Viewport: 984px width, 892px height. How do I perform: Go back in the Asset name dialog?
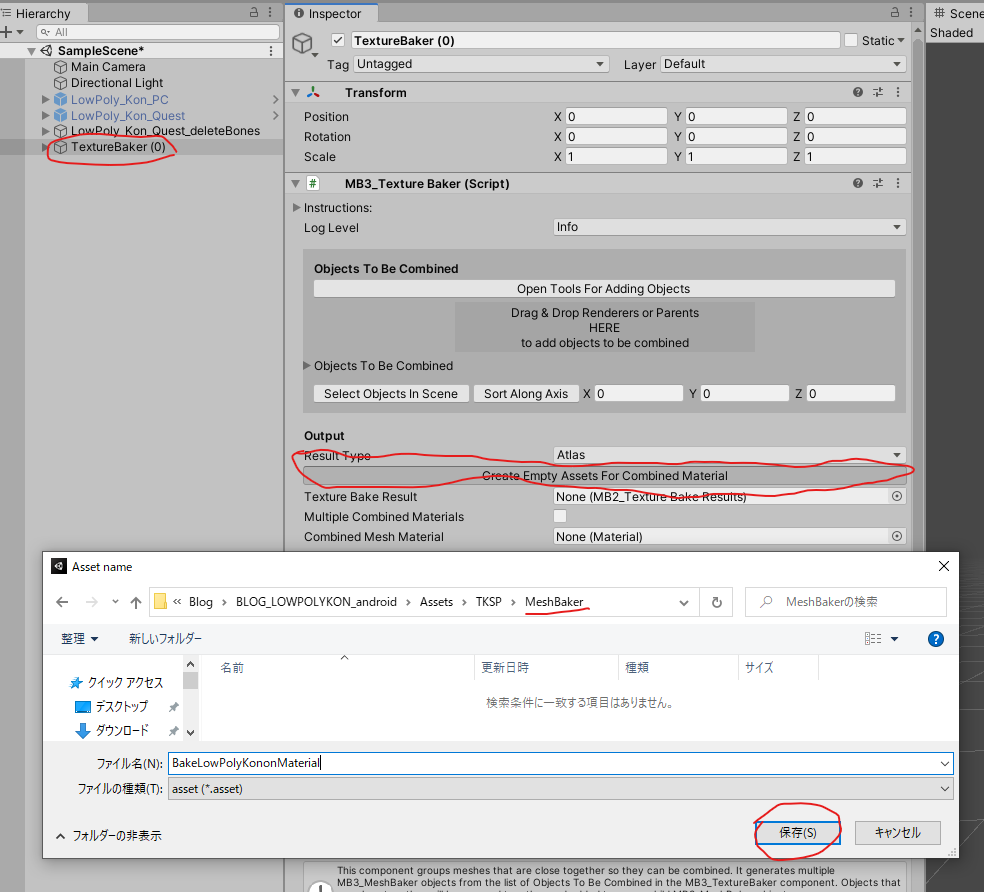coord(62,602)
